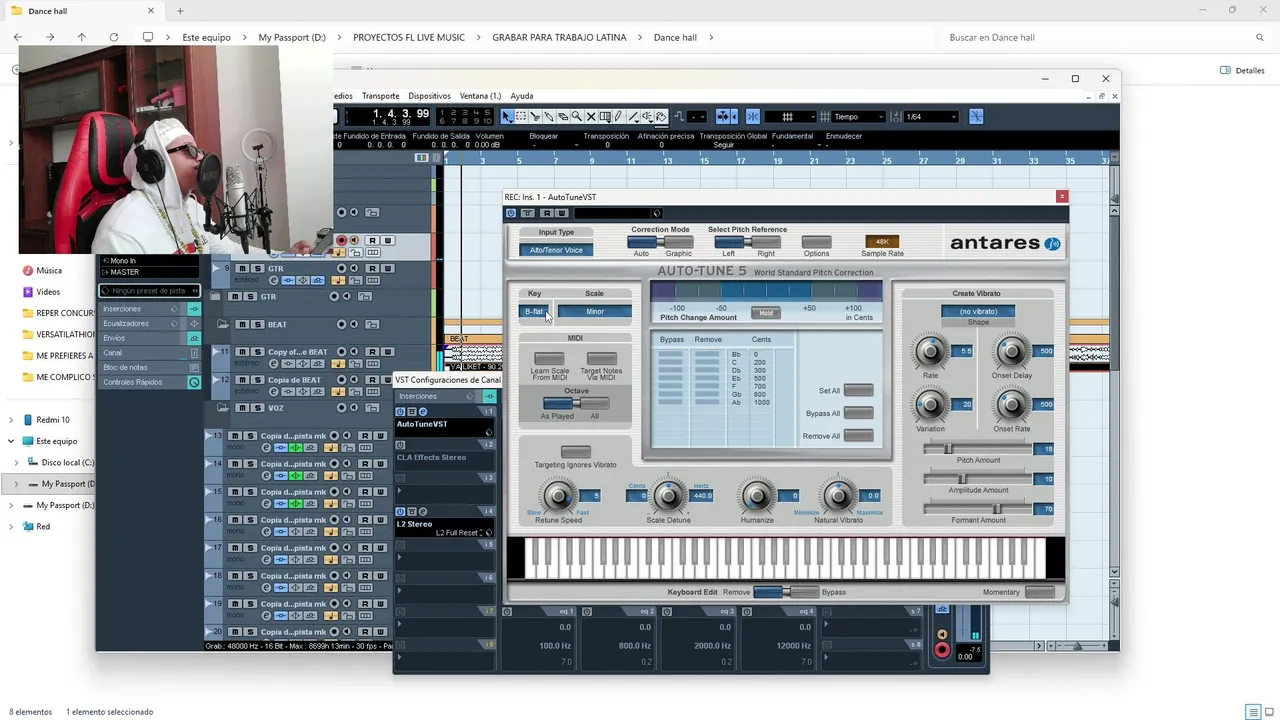Click the Videos folder icon in sidebar
Viewport: 1280px width, 720px height.
pyautogui.click(x=27, y=292)
